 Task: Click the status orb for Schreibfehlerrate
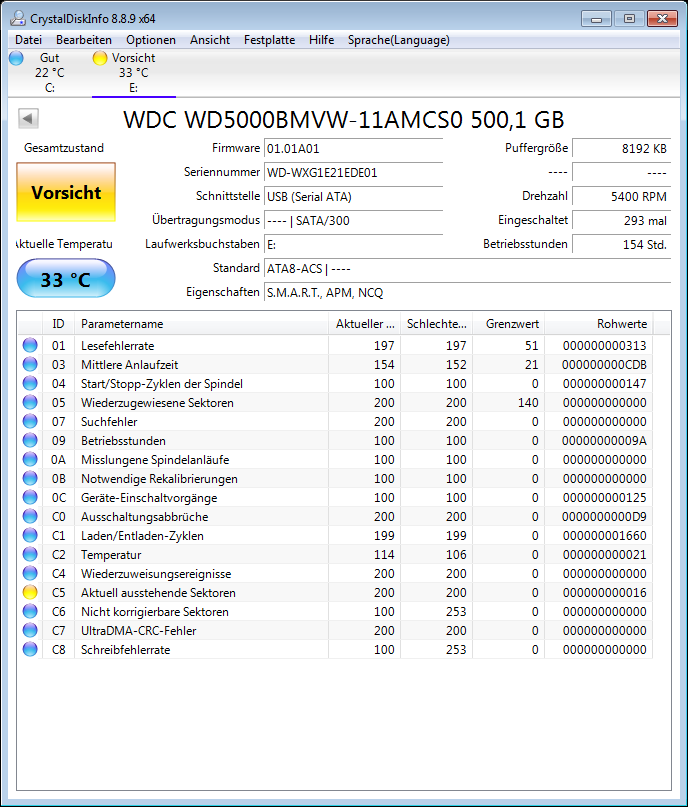pos(30,650)
